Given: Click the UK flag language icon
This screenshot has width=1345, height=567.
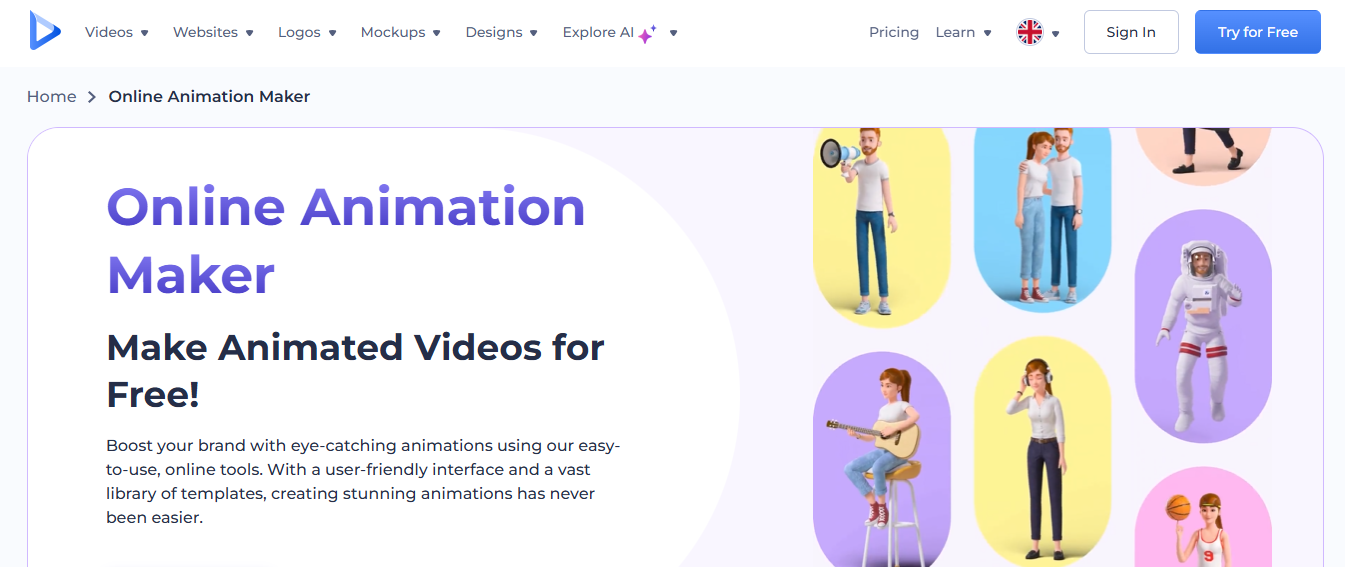Looking at the screenshot, I should coord(1030,32).
